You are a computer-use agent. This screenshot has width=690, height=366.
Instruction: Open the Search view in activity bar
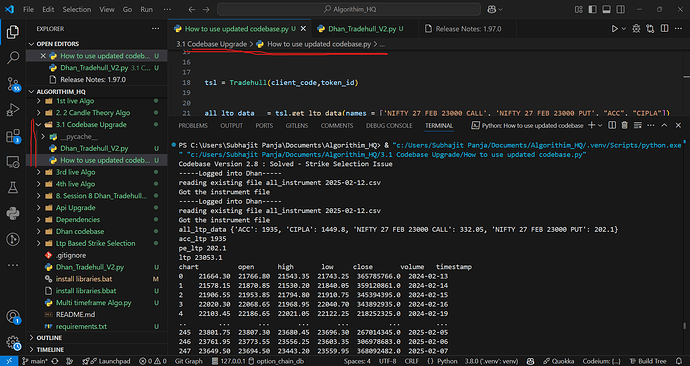(13, 57)
